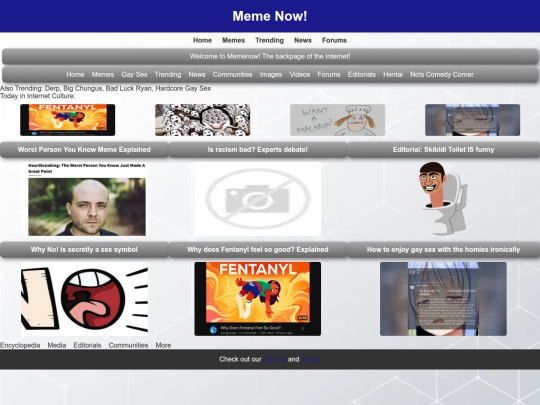The image size is (540, 405).
Task: Open Editorial: Skibidi Toilet IS funny
Action: click(x=444, y=149)
